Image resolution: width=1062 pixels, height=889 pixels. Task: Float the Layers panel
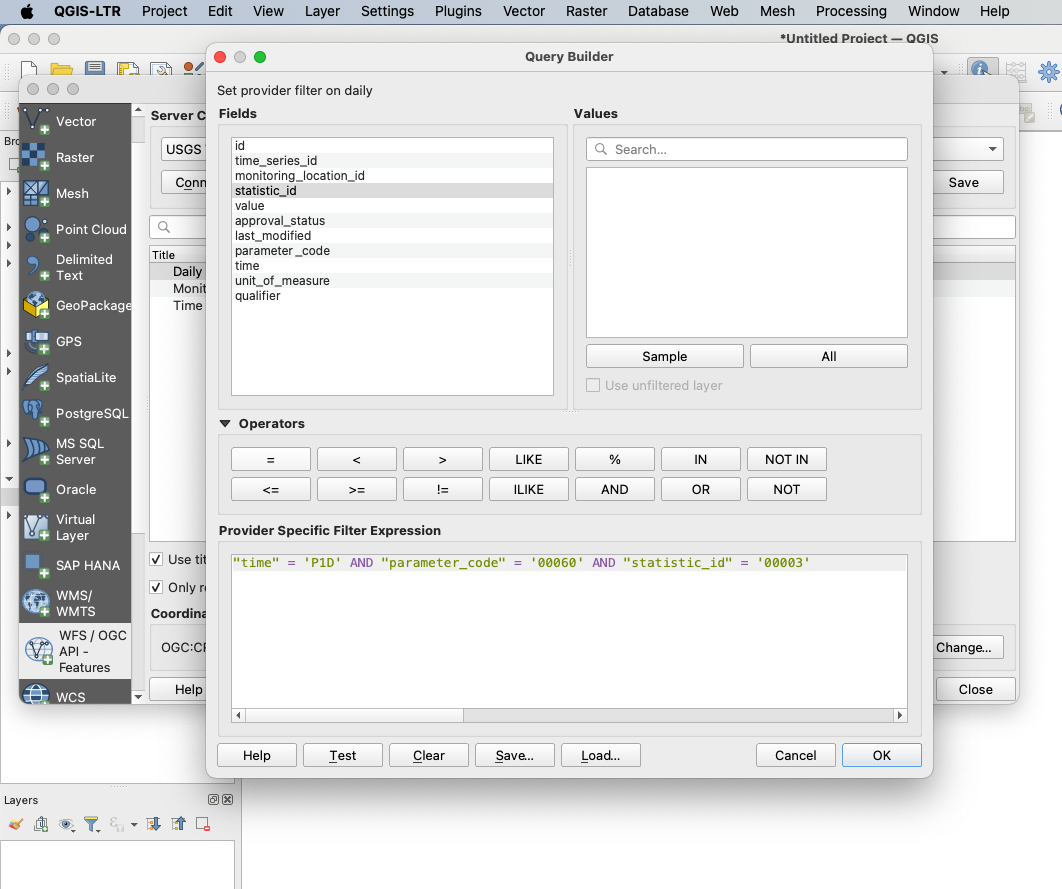point(213,800)
